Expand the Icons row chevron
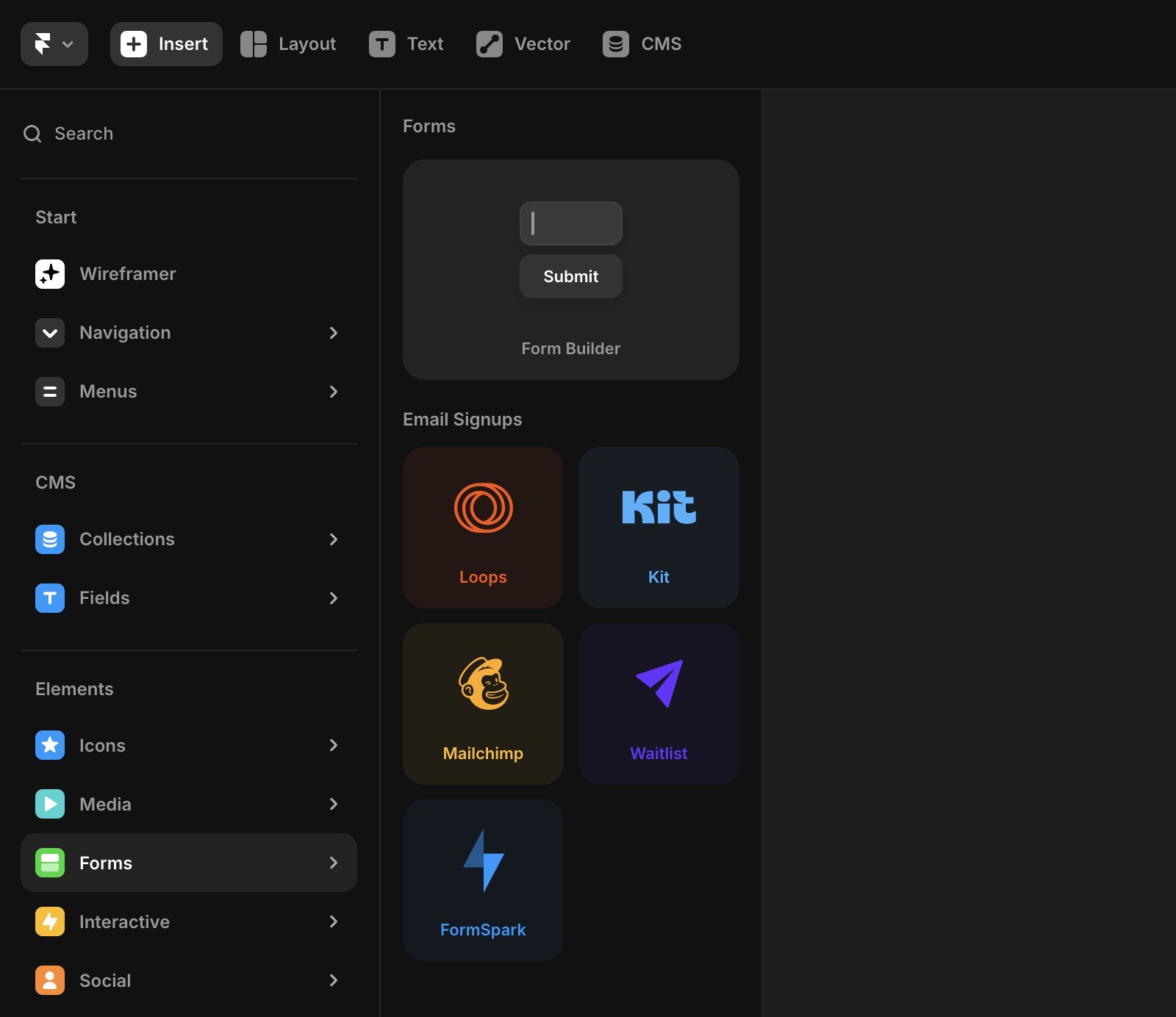 coord(334,745)
